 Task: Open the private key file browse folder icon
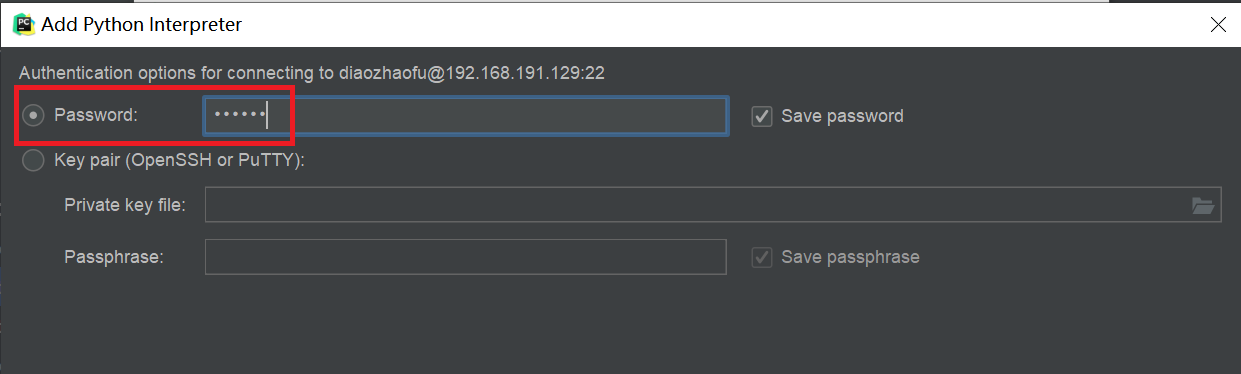pos(1203,206)
